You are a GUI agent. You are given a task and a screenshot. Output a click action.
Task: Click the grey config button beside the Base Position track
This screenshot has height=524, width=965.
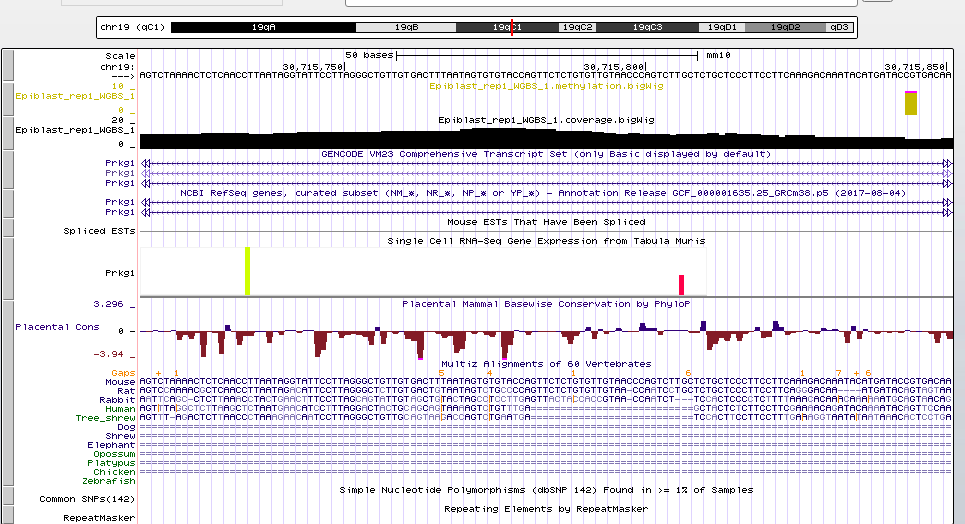coord(7,65)
